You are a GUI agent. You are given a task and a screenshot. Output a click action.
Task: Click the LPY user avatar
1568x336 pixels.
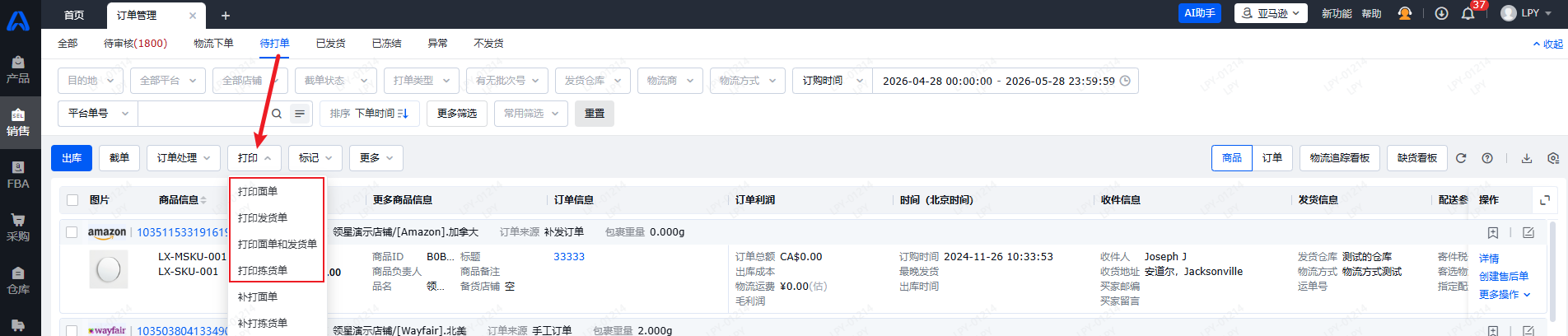pyautogui.click(x=1509, y=13)
